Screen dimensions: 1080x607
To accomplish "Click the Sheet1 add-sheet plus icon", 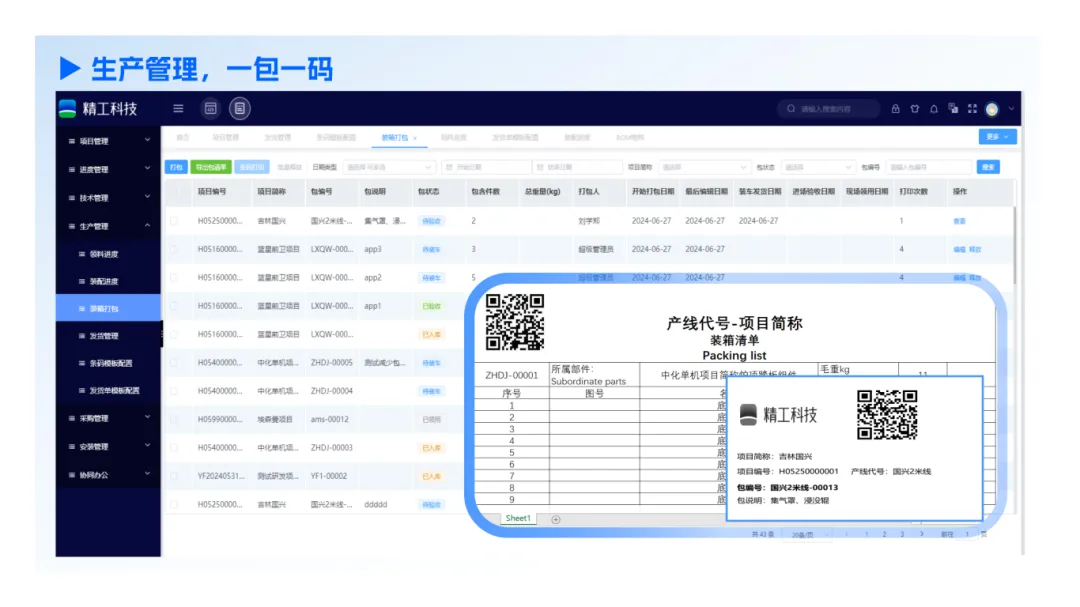I will (x=556, y=519).
